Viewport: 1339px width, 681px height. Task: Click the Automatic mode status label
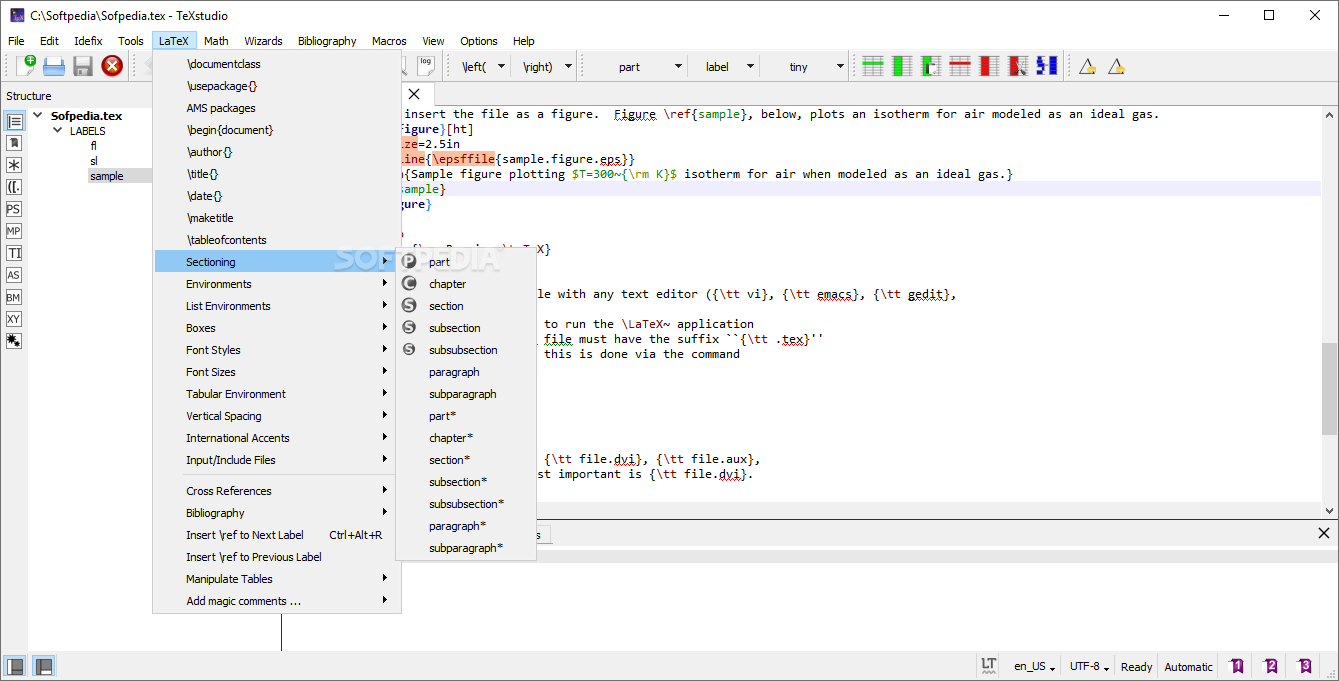1188,666
